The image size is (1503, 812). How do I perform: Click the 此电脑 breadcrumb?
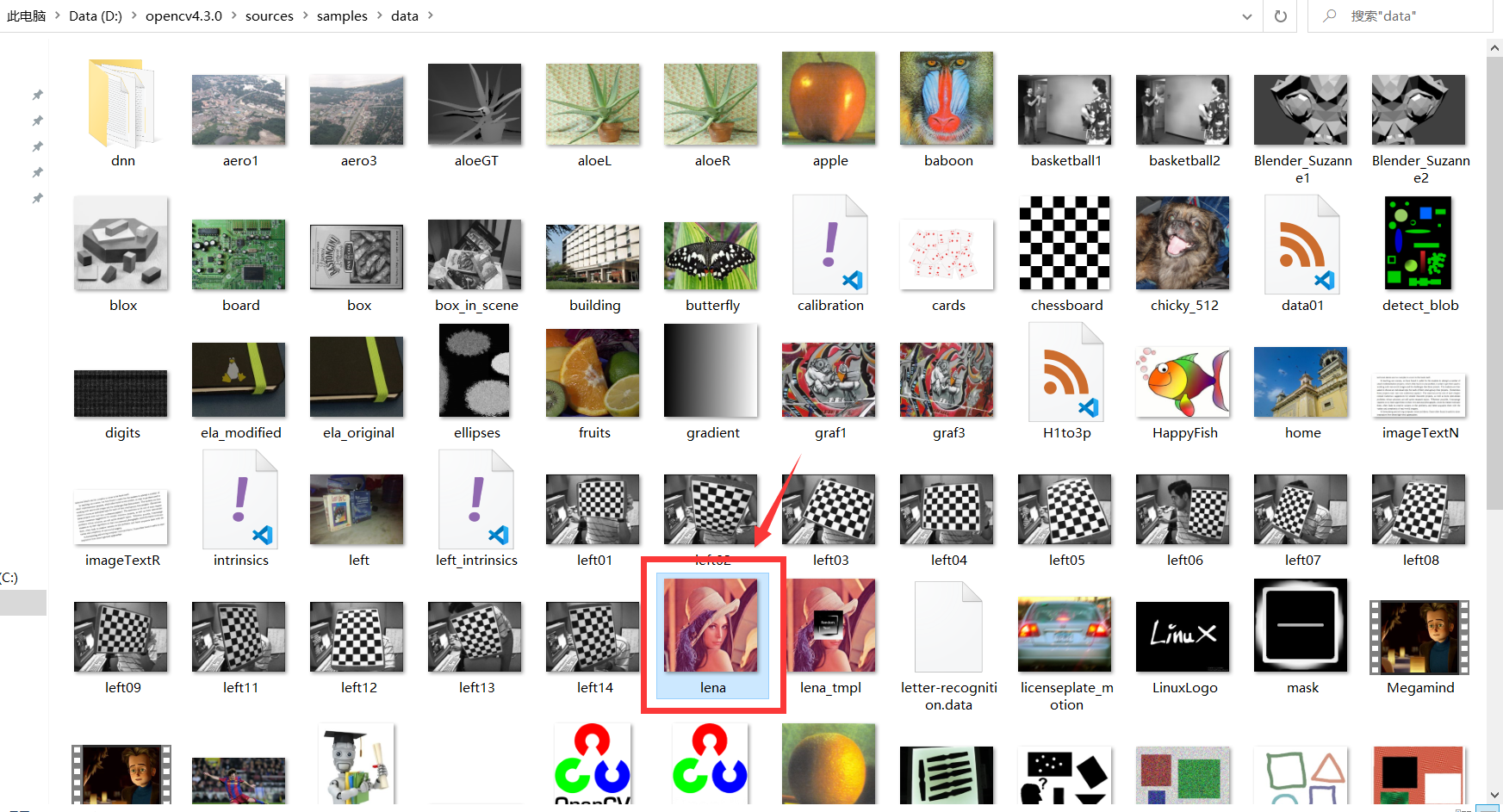tap(27, 15)
